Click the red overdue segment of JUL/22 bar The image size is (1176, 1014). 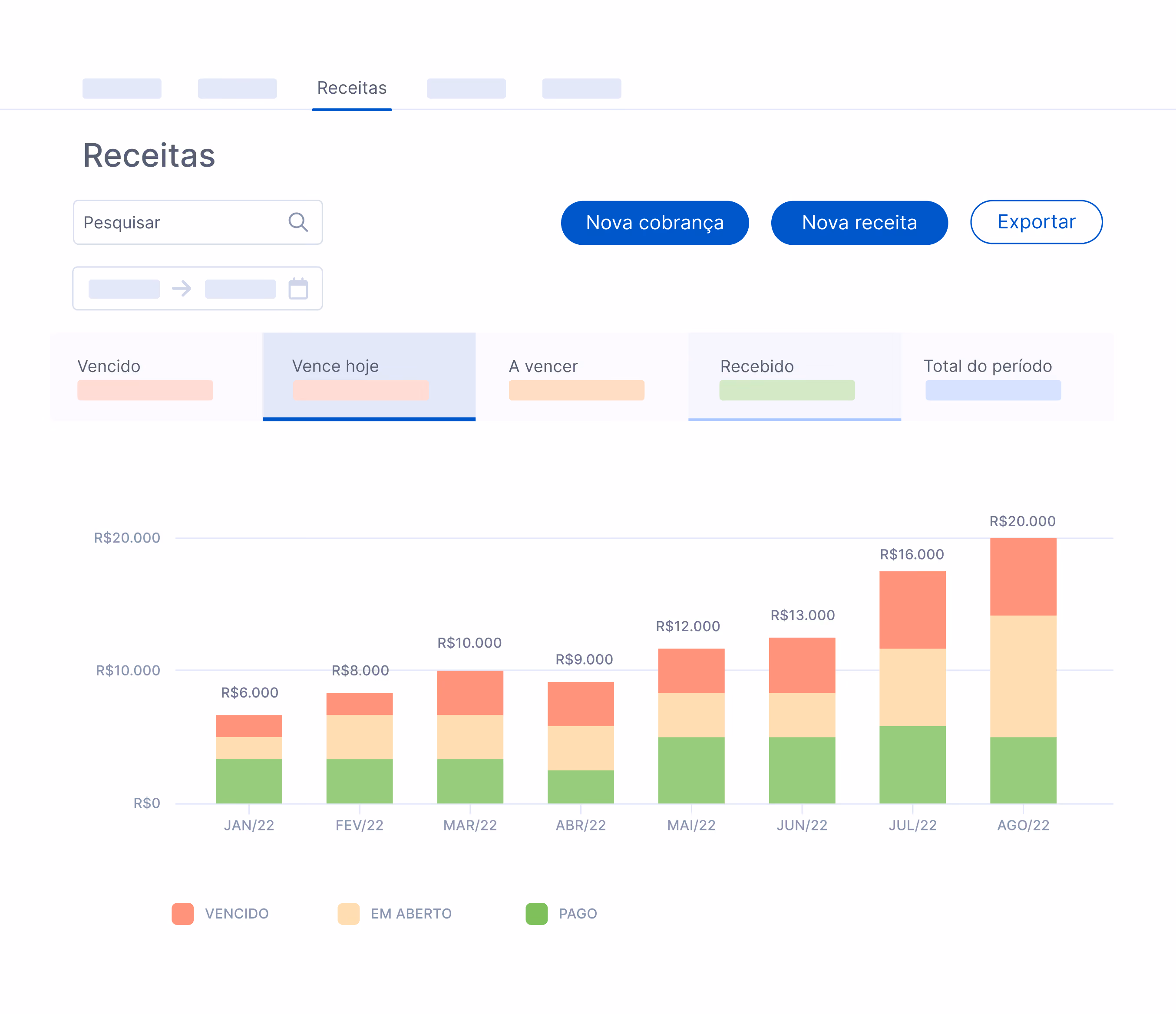[x=913, y=610]
